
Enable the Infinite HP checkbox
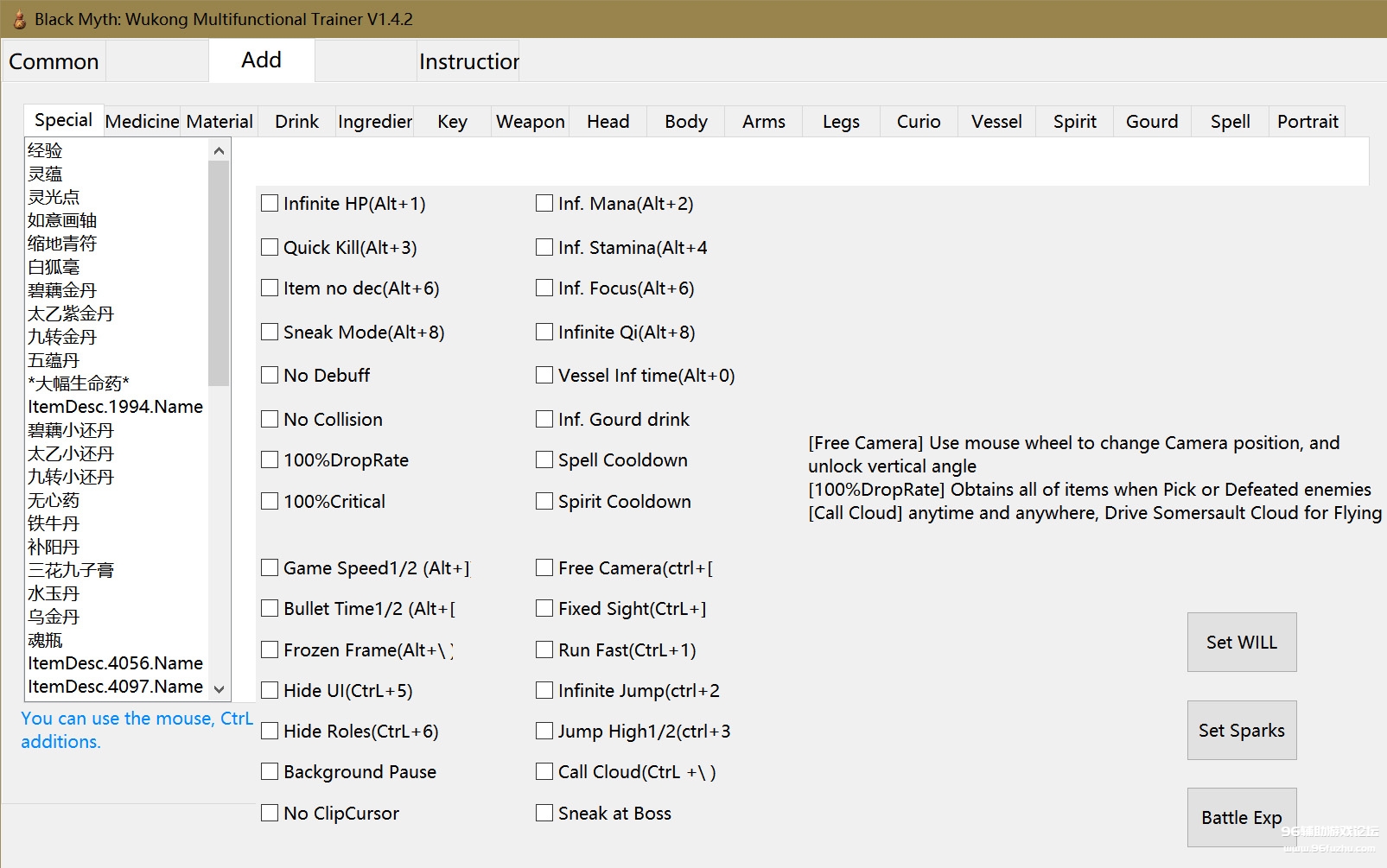(270, 203)
